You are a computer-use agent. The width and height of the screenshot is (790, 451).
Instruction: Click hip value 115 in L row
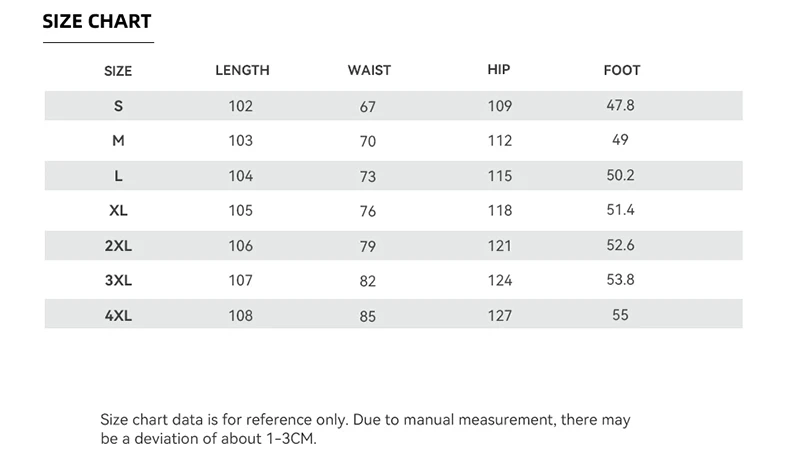tap(500, 176)
